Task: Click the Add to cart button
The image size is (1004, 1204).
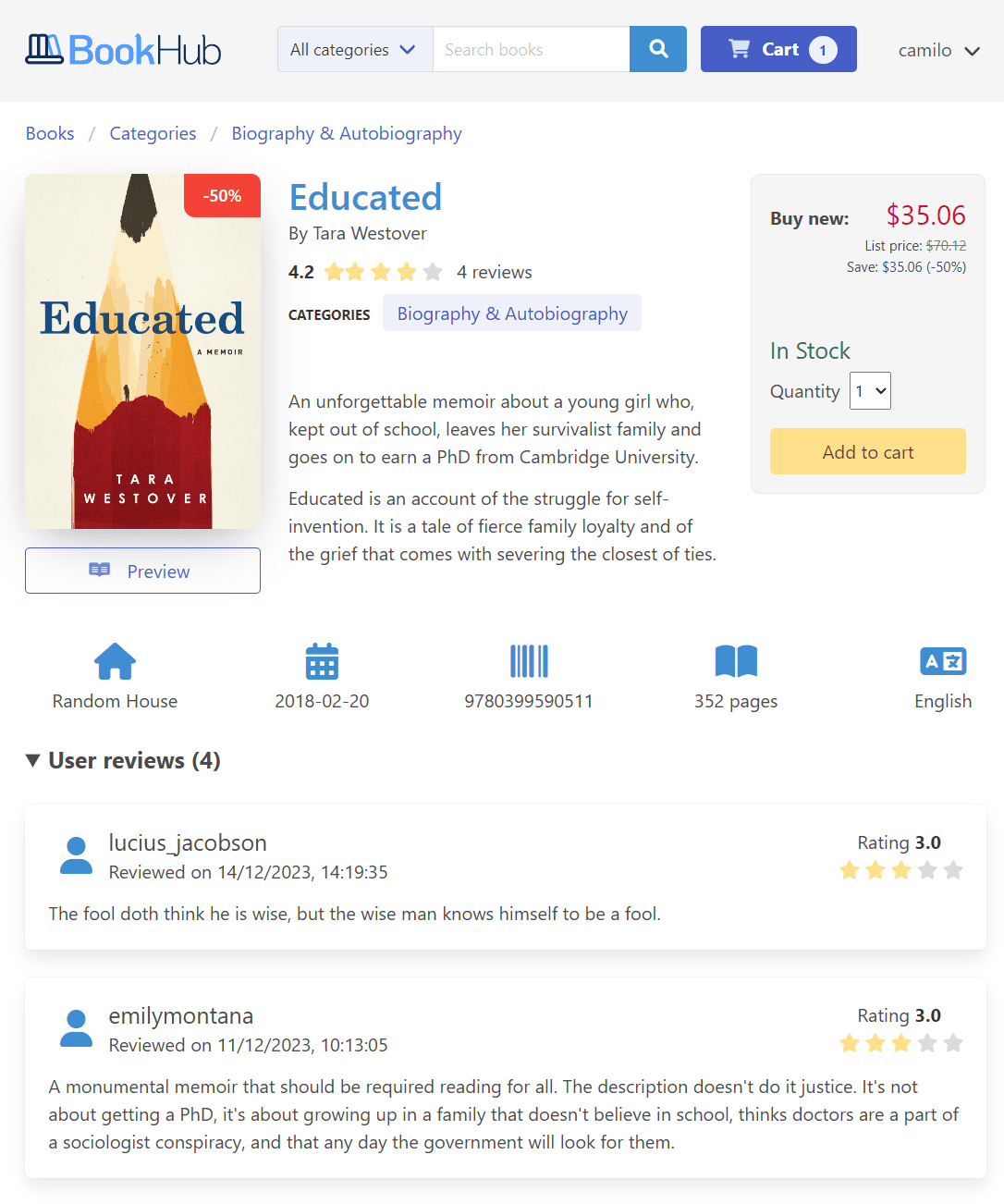Action: [867, 451]
